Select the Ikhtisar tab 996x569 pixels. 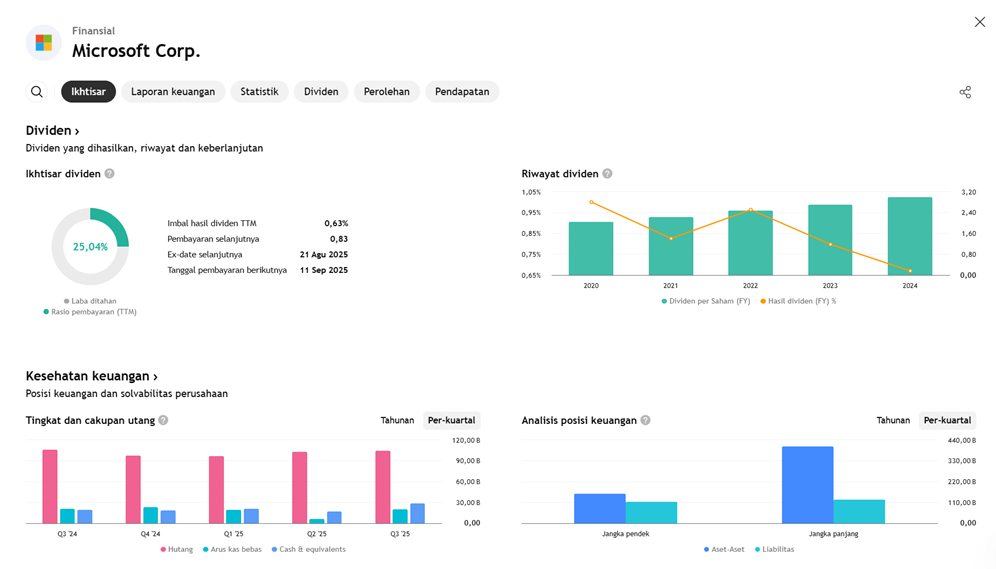pyautogui.click(x=88, y=91)
